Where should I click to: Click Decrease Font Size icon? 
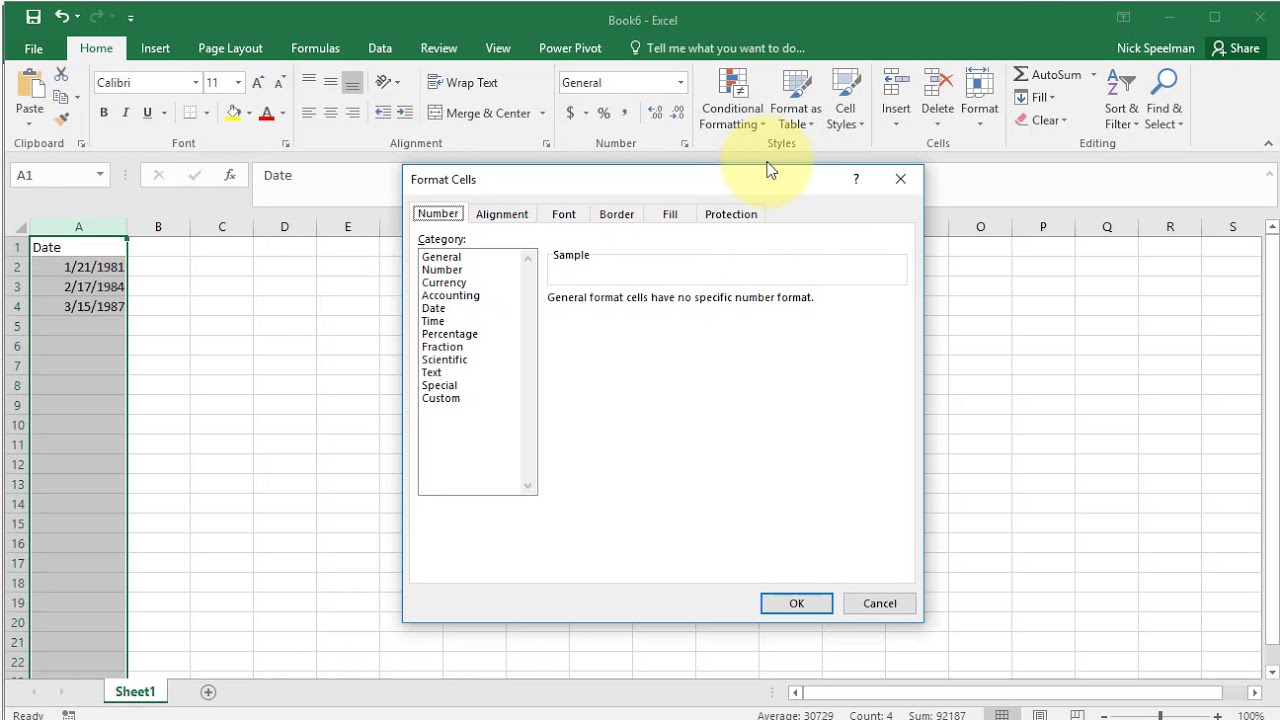point(280,83)
